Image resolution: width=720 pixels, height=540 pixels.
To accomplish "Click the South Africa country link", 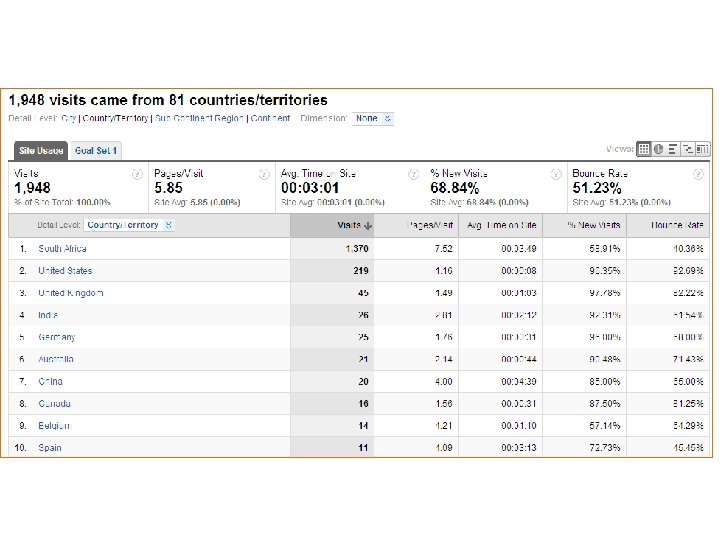I will click(62, 249).
